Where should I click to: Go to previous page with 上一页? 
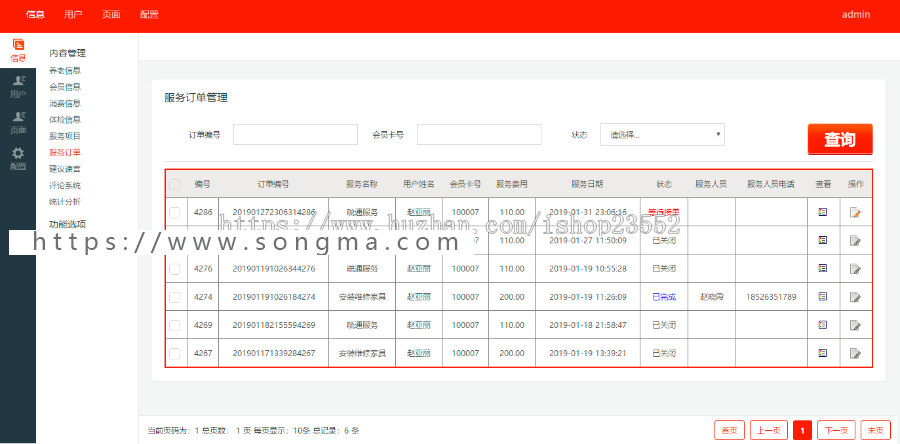coord(769,430)
